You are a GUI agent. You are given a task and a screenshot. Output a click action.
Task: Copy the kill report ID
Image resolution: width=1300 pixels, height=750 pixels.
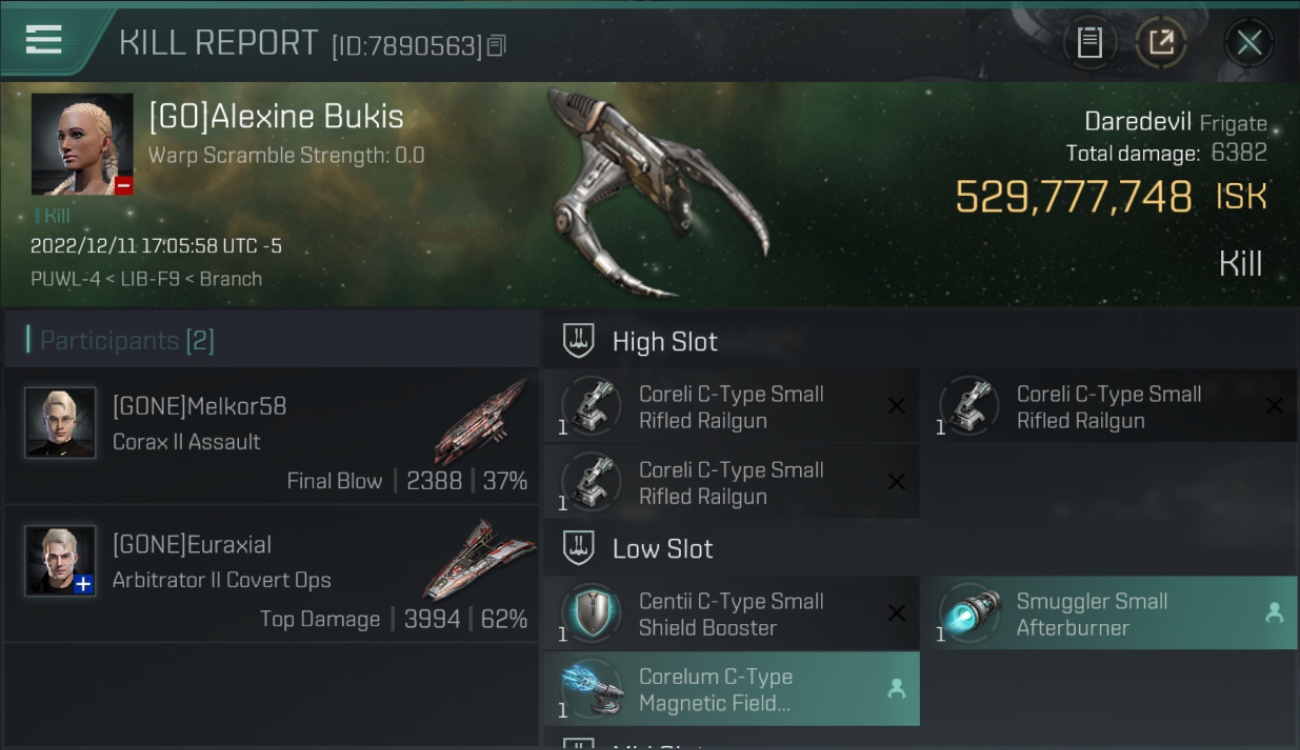coord(497,45)
